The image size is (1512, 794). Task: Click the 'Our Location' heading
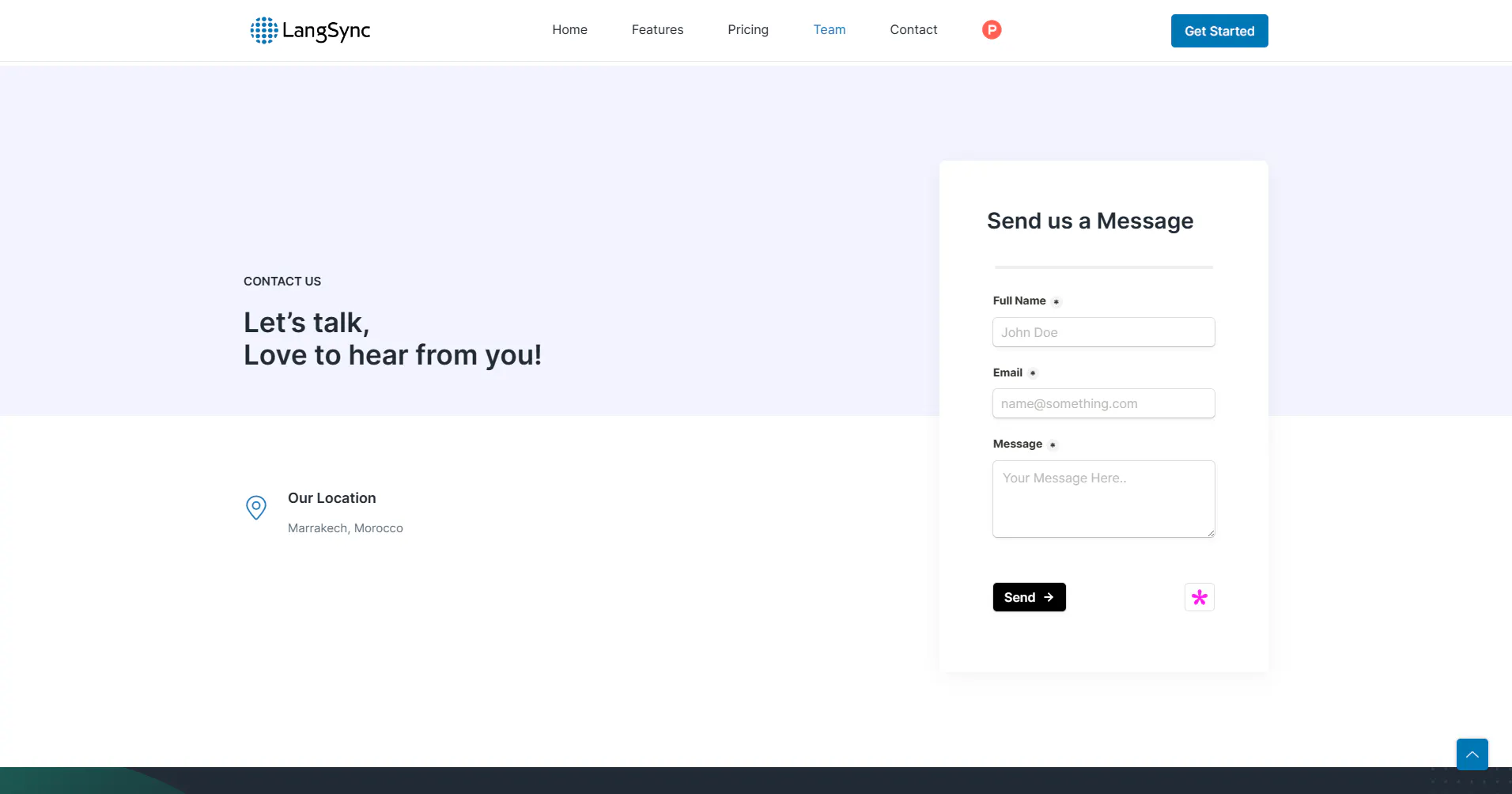pyautogui.click(x=332, y=498)
